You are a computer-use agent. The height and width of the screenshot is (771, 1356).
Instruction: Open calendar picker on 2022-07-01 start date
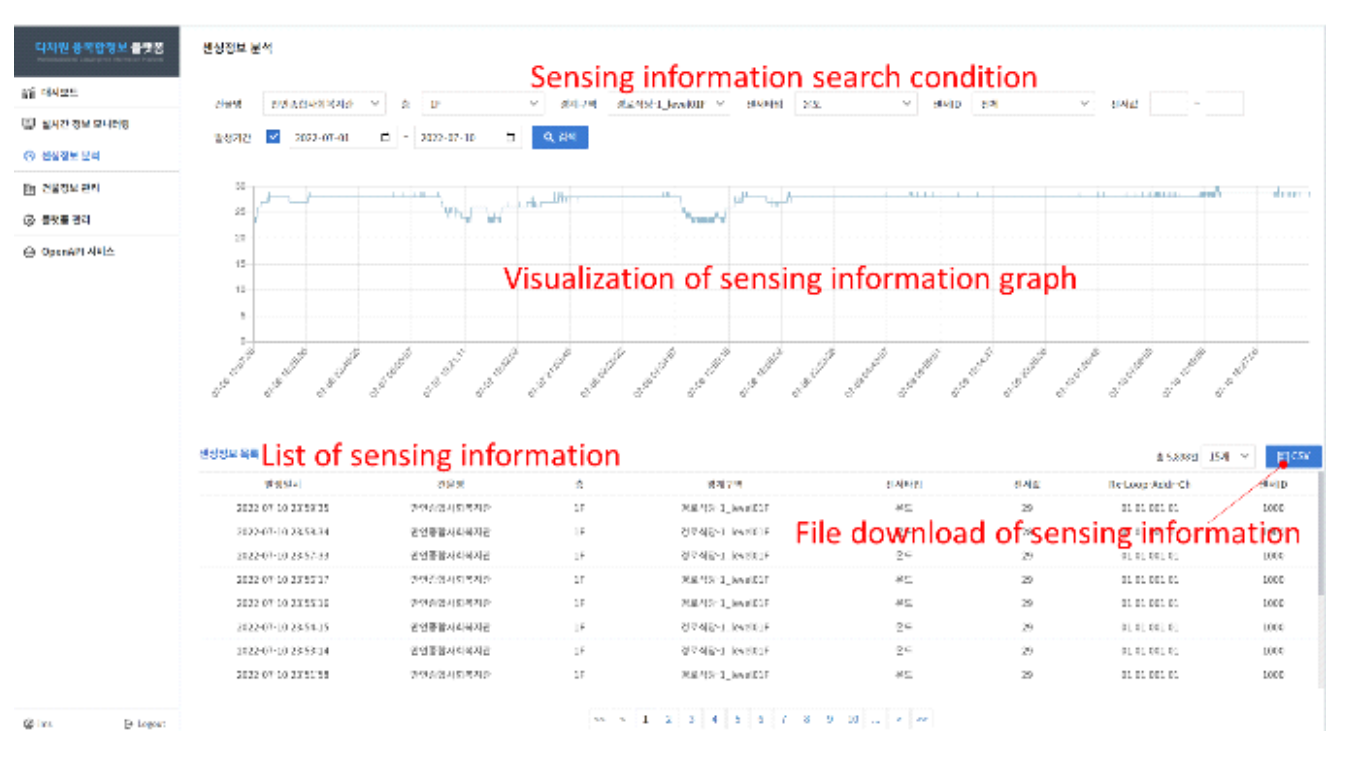tap(386, 137)
